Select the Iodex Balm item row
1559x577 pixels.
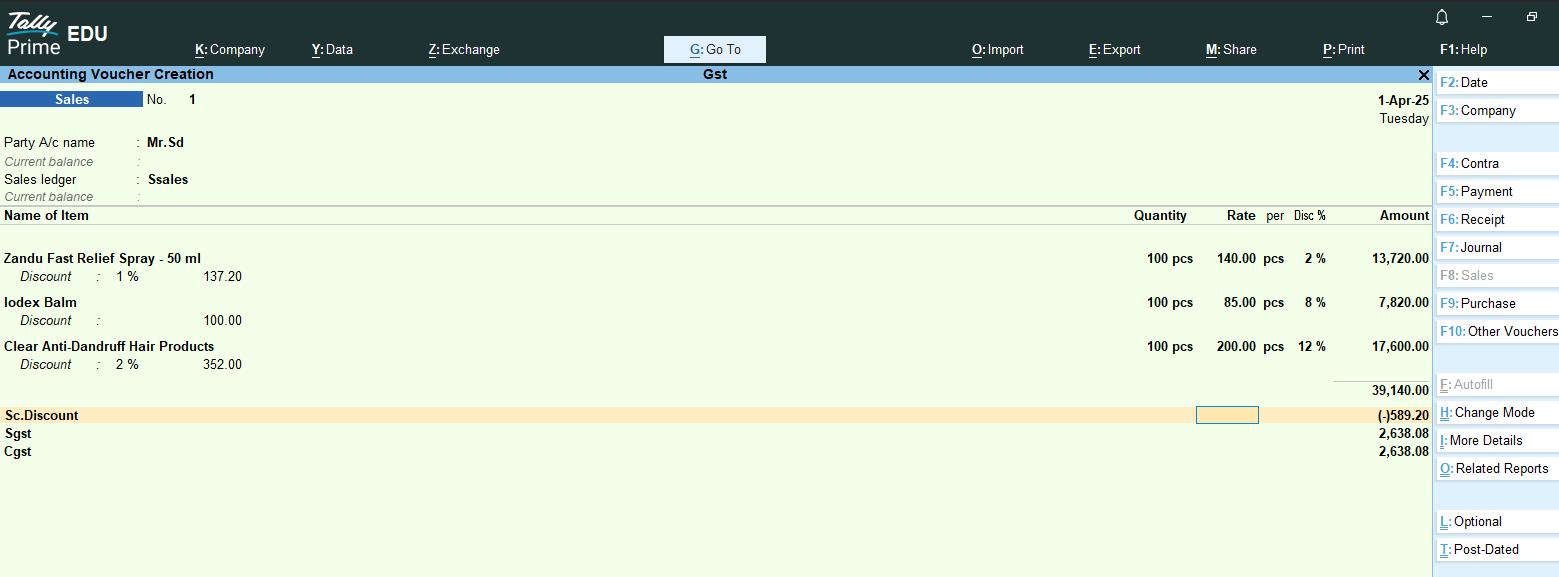pyautogui.click(x=40, y=302)
